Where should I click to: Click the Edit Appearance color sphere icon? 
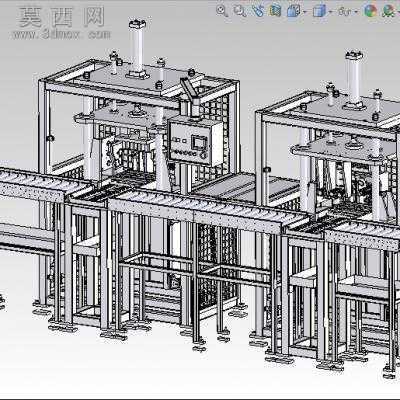pyautogui.click(x=370, y=11)
